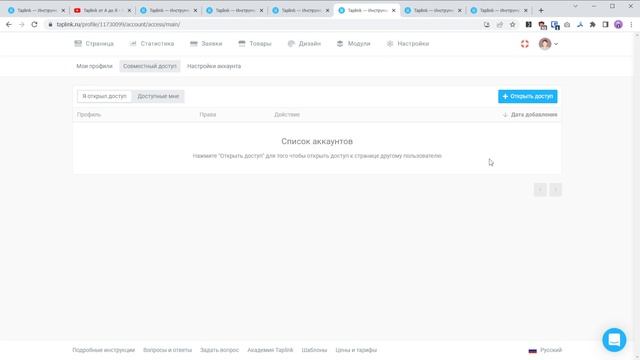Screen dimensions: 640x360
Task: Go to the Заявки section
Action: pos(206,44)
